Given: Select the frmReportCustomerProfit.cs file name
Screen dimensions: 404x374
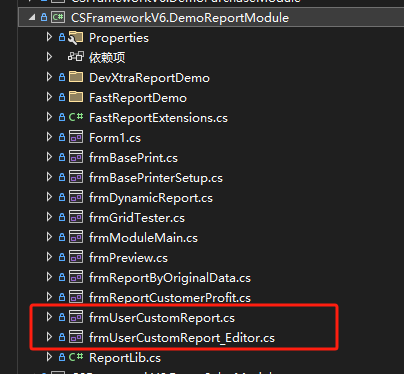Looking at the screenshot, I should coord(170,298).
